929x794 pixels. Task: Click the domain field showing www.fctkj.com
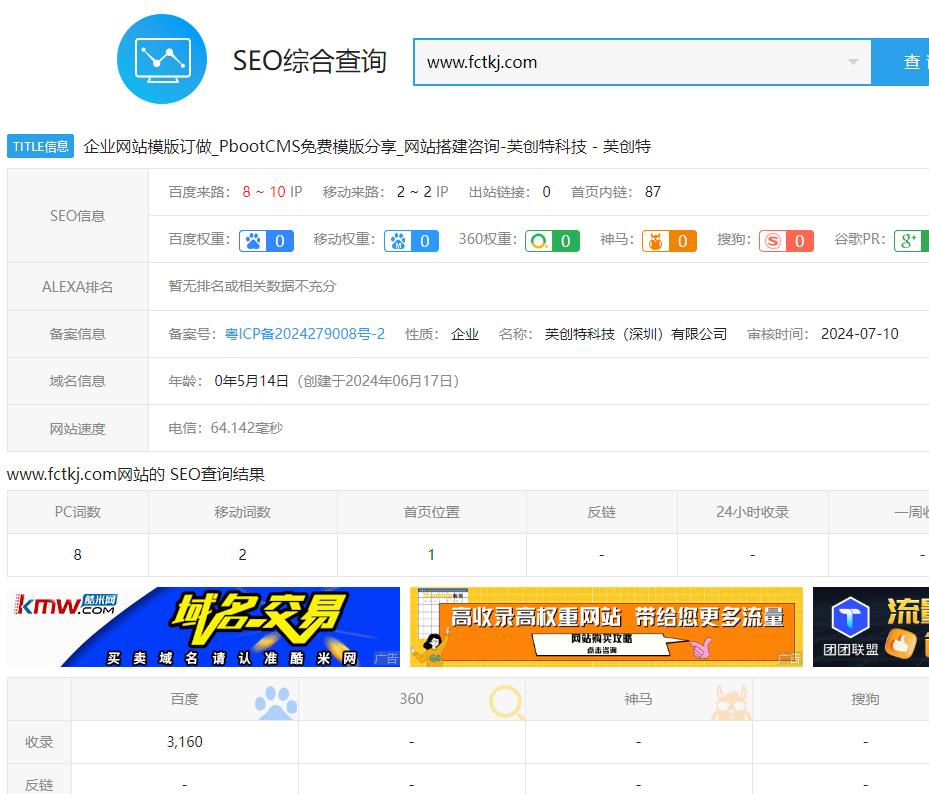[x=642, y=62]
